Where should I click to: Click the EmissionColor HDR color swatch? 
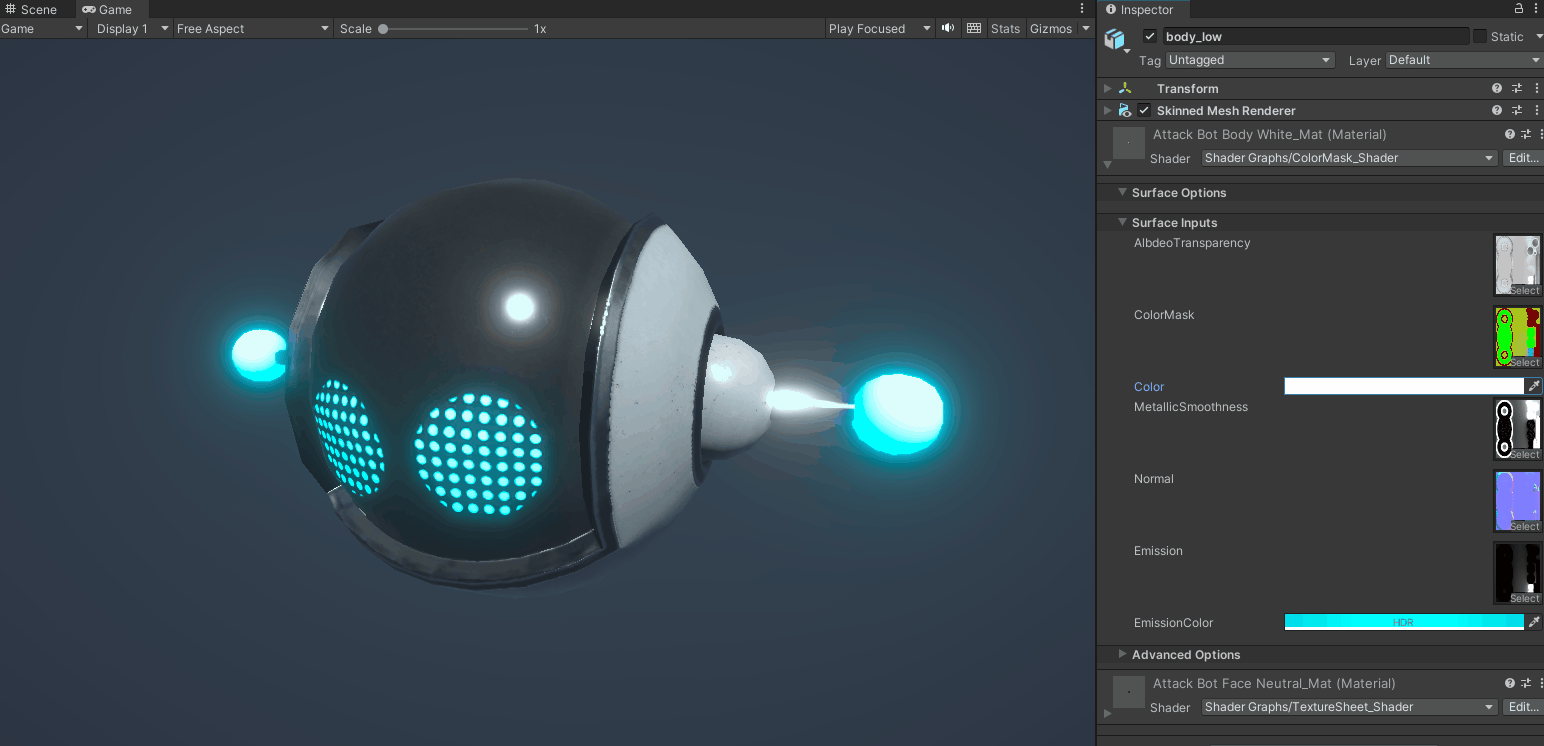click(x=1406, y=621)
